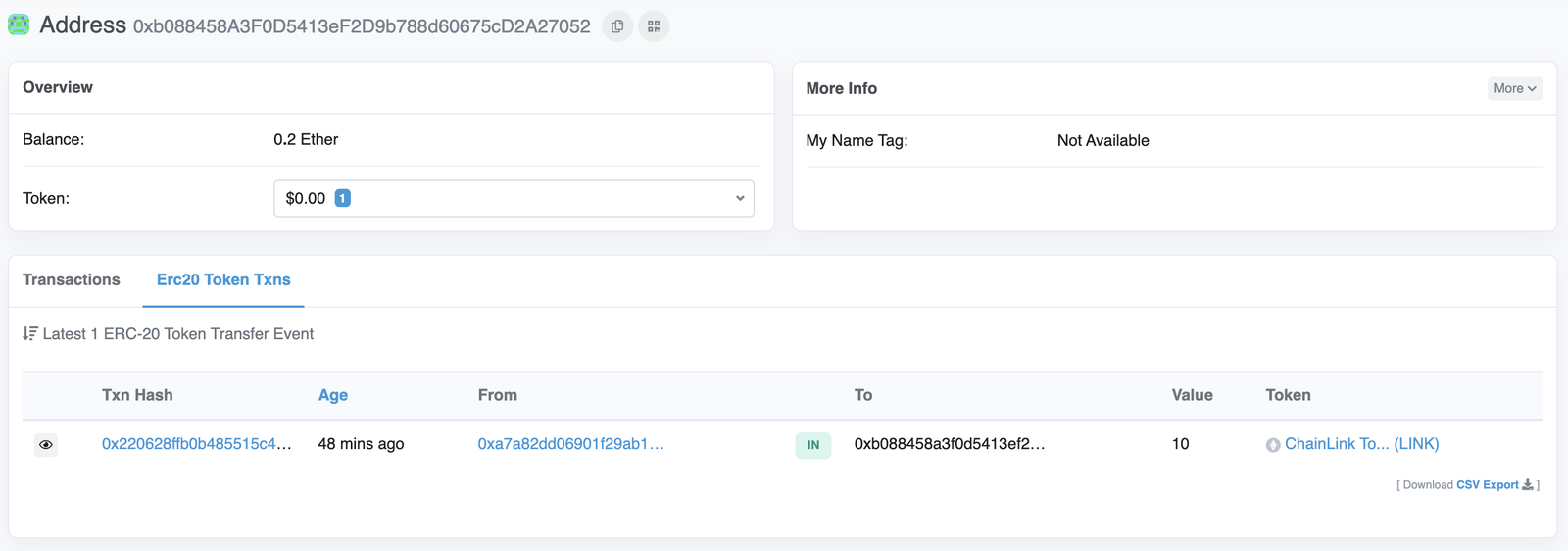Viewport: 1568px width, 551px height.
Task: Click the CSV Export download link
Action: click(x=1488, y=484)
